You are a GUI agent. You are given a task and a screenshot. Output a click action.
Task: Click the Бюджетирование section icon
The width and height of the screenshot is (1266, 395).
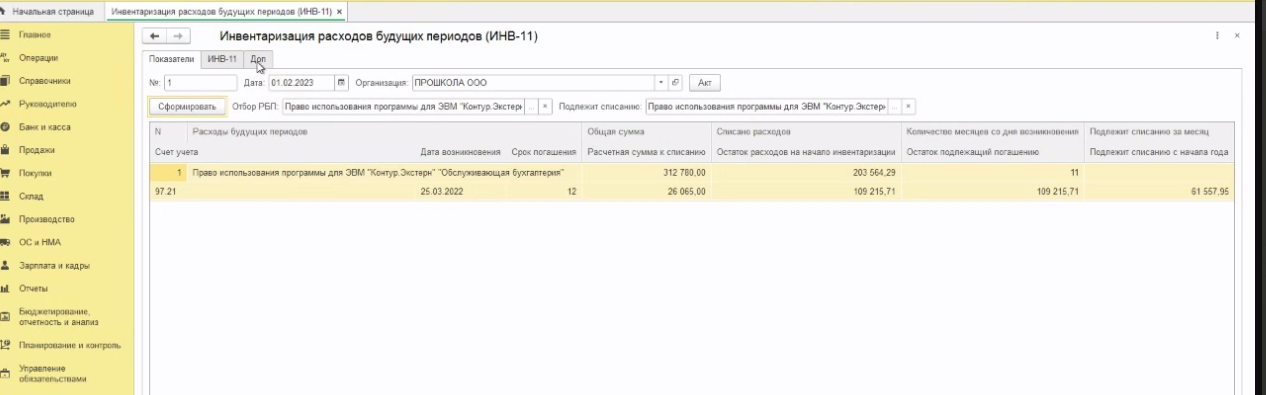click(5, 316)
